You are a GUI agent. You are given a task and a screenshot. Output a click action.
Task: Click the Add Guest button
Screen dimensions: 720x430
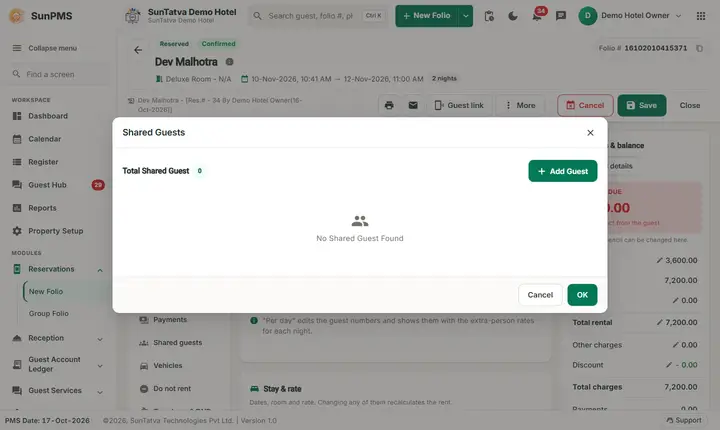coord(562,171)
